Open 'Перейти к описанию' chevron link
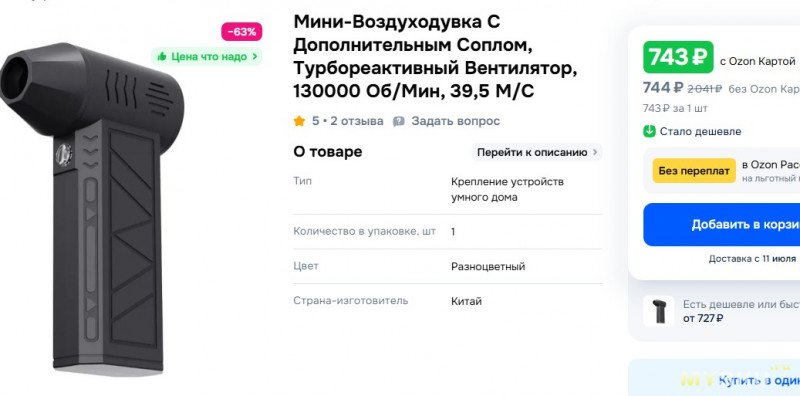 pos(537,153)
